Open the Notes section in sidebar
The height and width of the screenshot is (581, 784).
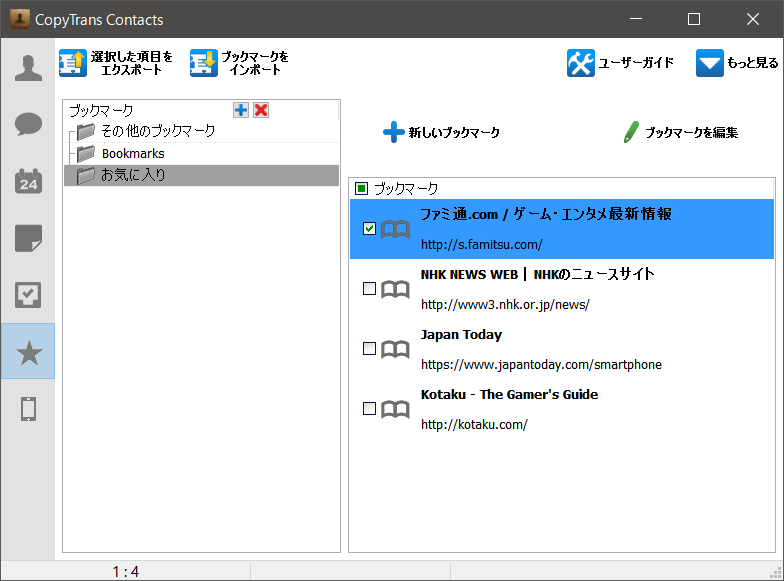point(28,238)
